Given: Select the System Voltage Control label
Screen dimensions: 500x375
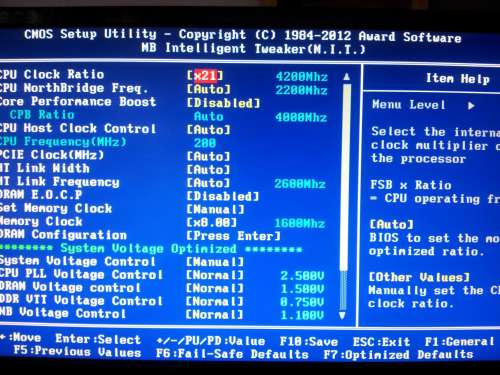Looking at the screenshot, I should point(78,261).
